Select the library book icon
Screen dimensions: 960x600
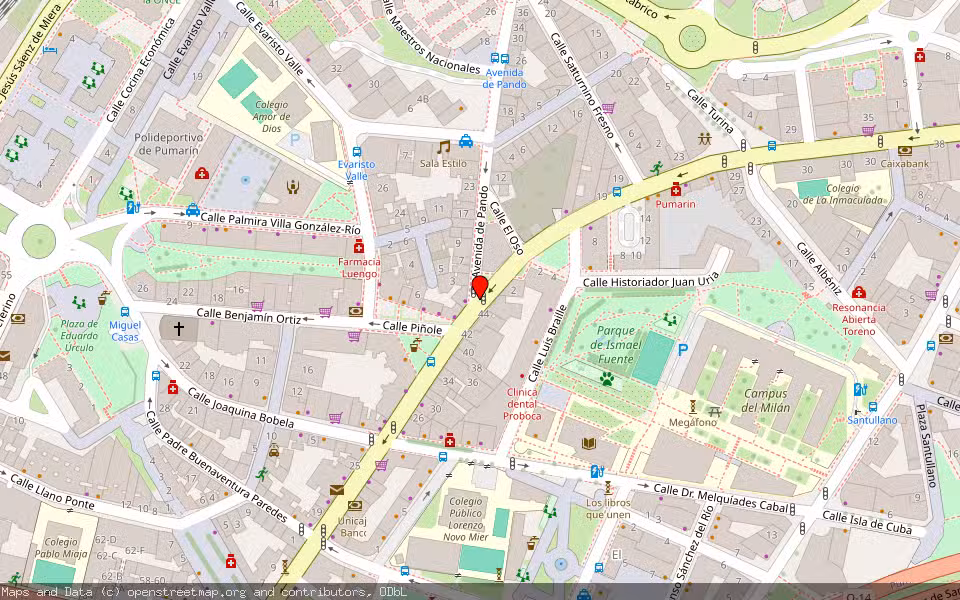coord(589,443)
